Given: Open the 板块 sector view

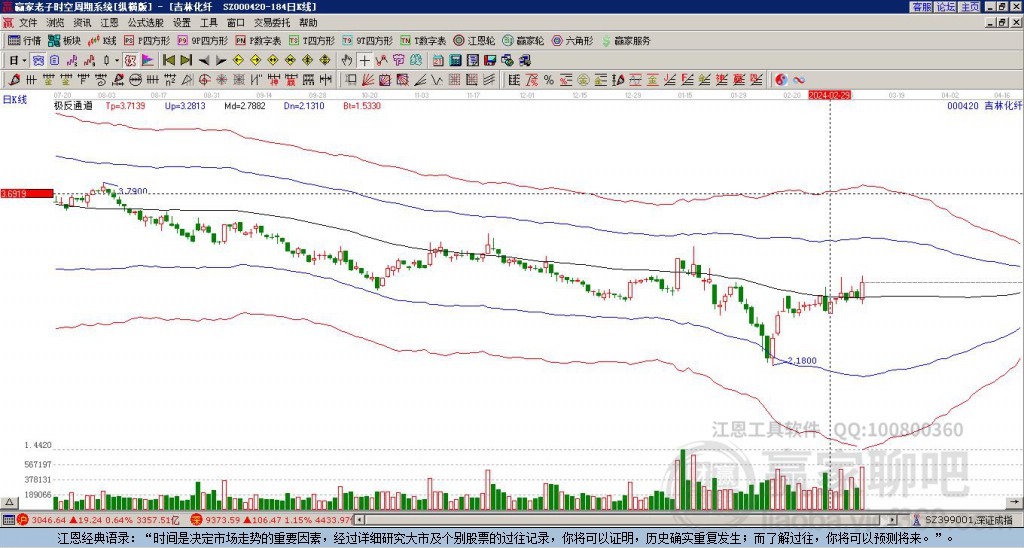Looking at the screenshot, I should (x=63, y=40).
